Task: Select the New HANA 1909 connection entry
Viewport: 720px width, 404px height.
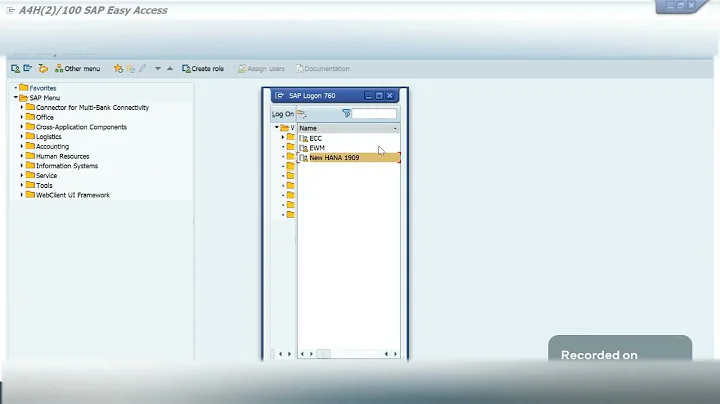Action: 349,157
